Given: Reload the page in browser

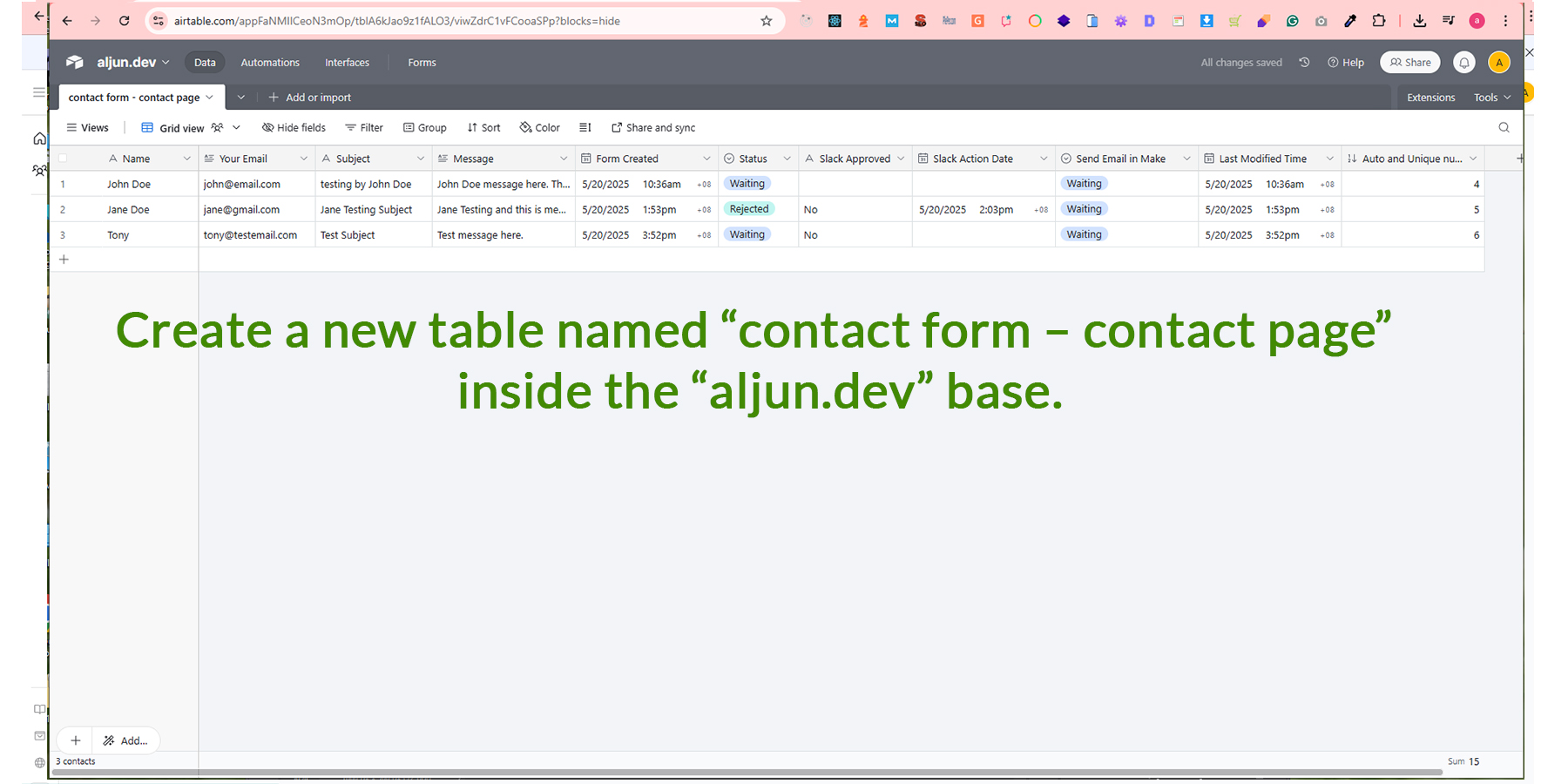Looking at the screenshot, I should click(x=125, y=21).
